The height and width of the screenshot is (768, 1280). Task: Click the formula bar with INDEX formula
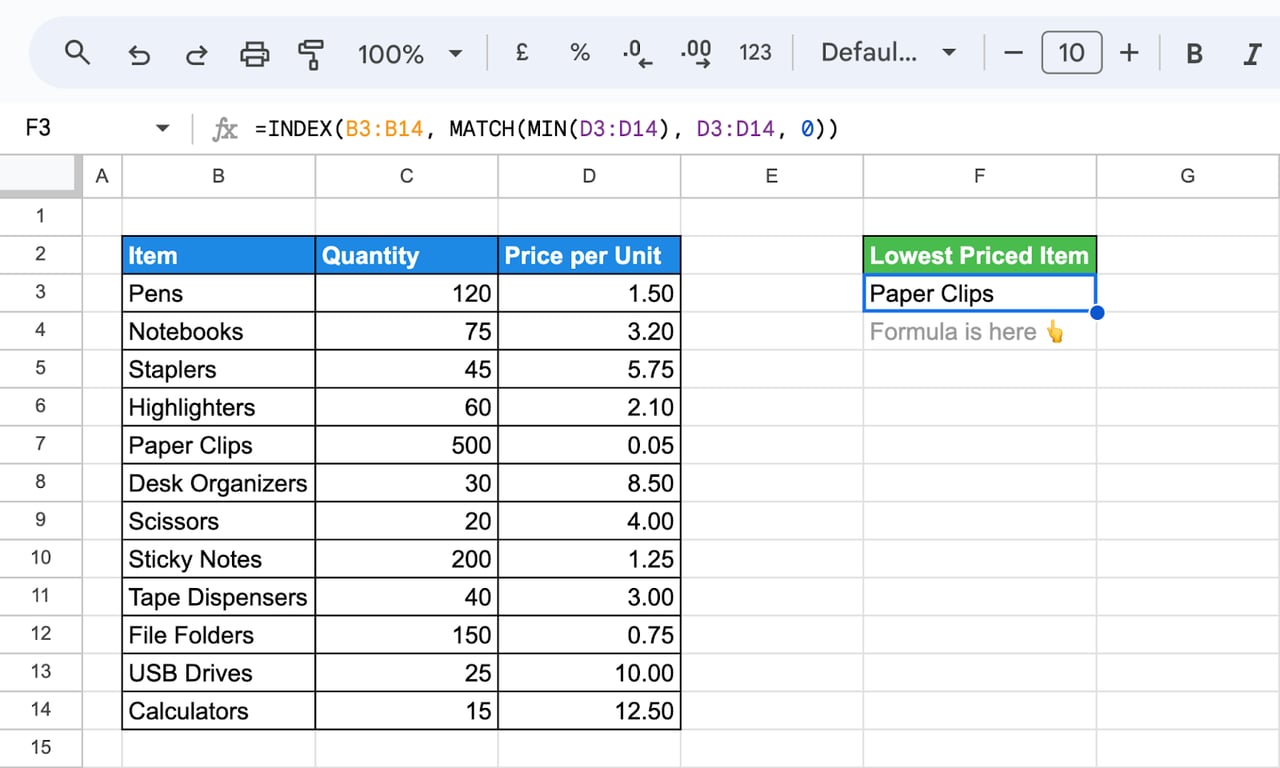click(760, 129)
